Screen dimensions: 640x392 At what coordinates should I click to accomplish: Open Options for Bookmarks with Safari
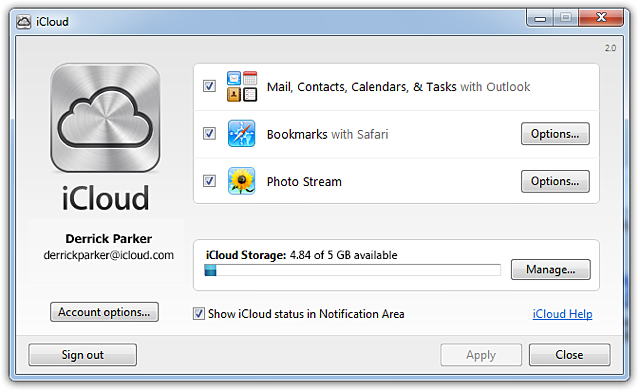coord(555,134)
